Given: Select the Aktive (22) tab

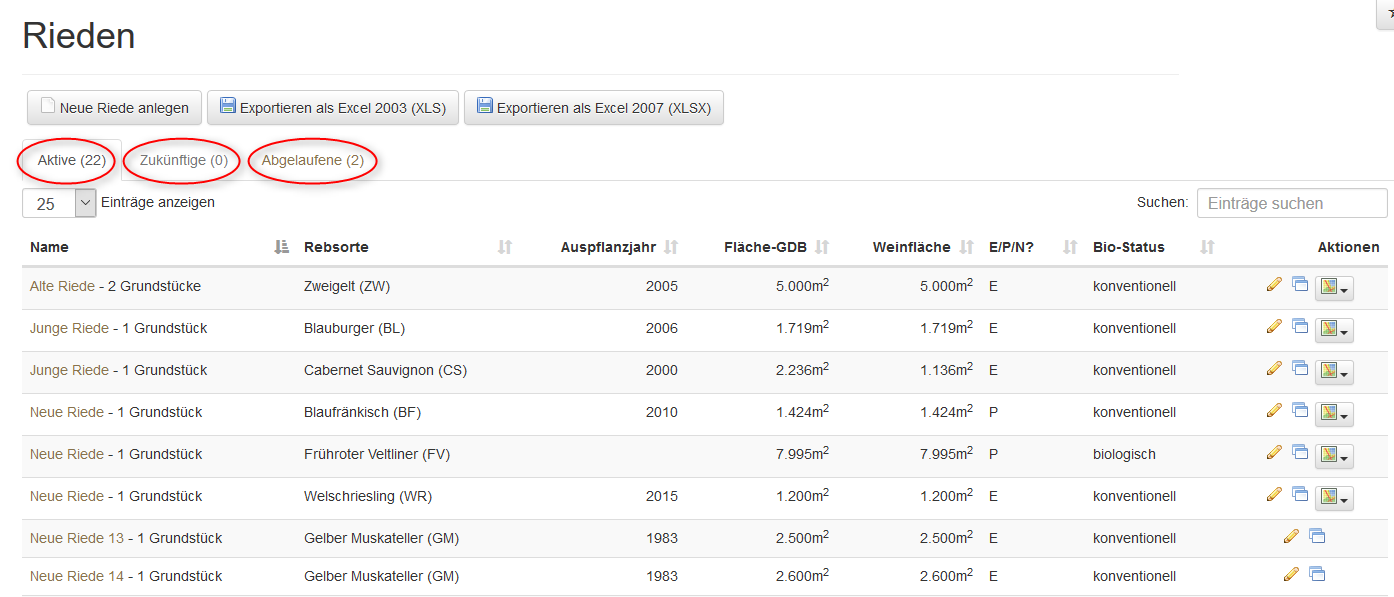Looking at the screenshot, I should pyautogui.click(x=71, y=160).
